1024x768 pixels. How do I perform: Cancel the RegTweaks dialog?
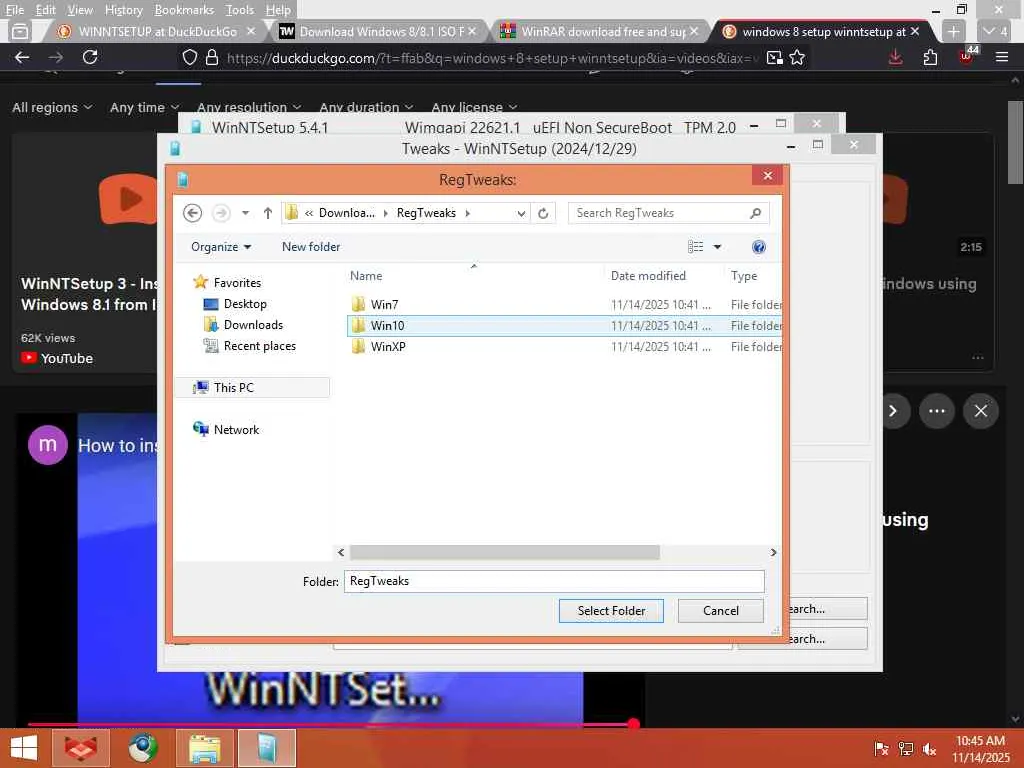tap(720, 611)
